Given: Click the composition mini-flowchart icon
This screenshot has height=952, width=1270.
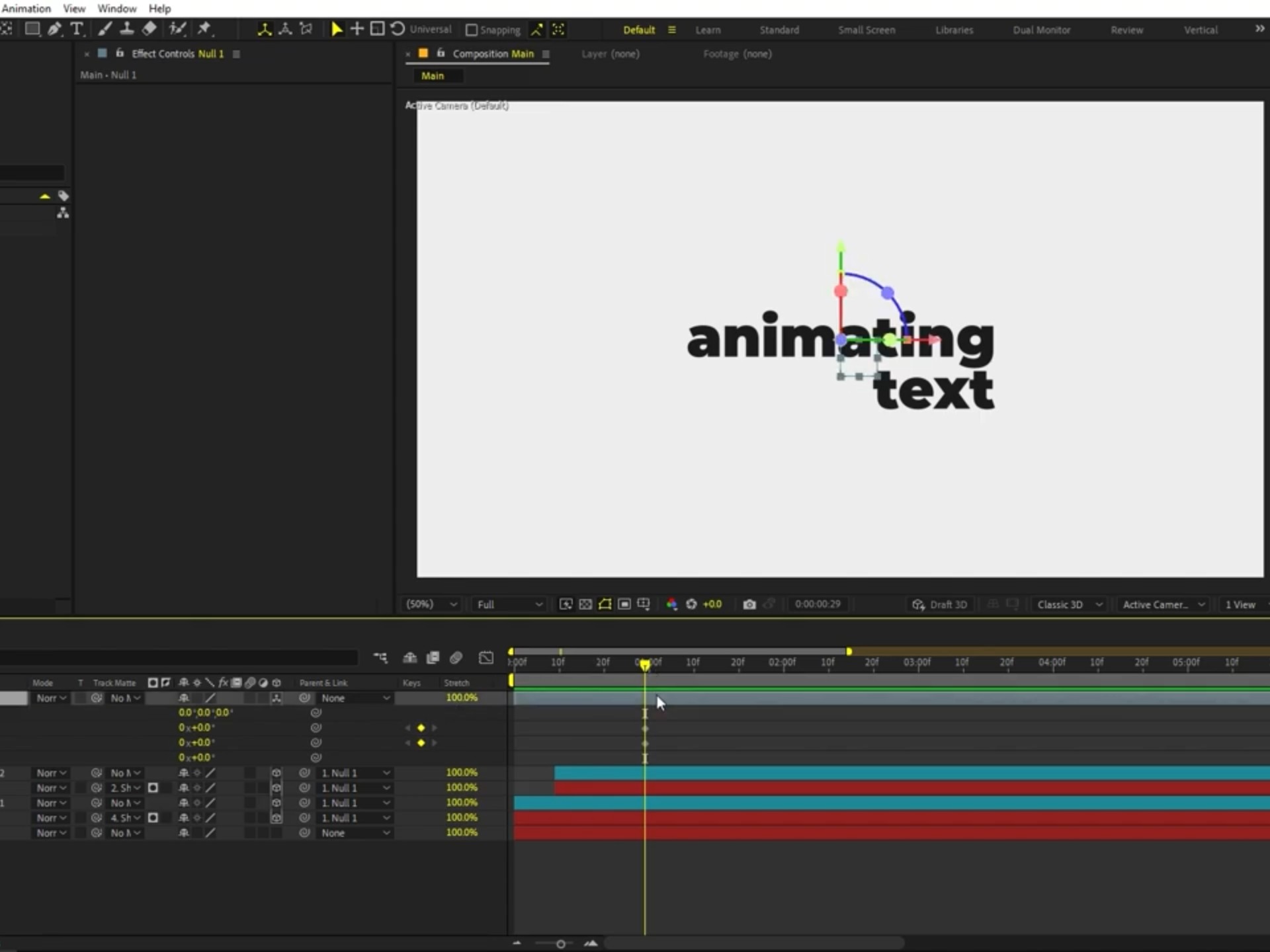Looking at the screenshot, I should coord(380,658).
